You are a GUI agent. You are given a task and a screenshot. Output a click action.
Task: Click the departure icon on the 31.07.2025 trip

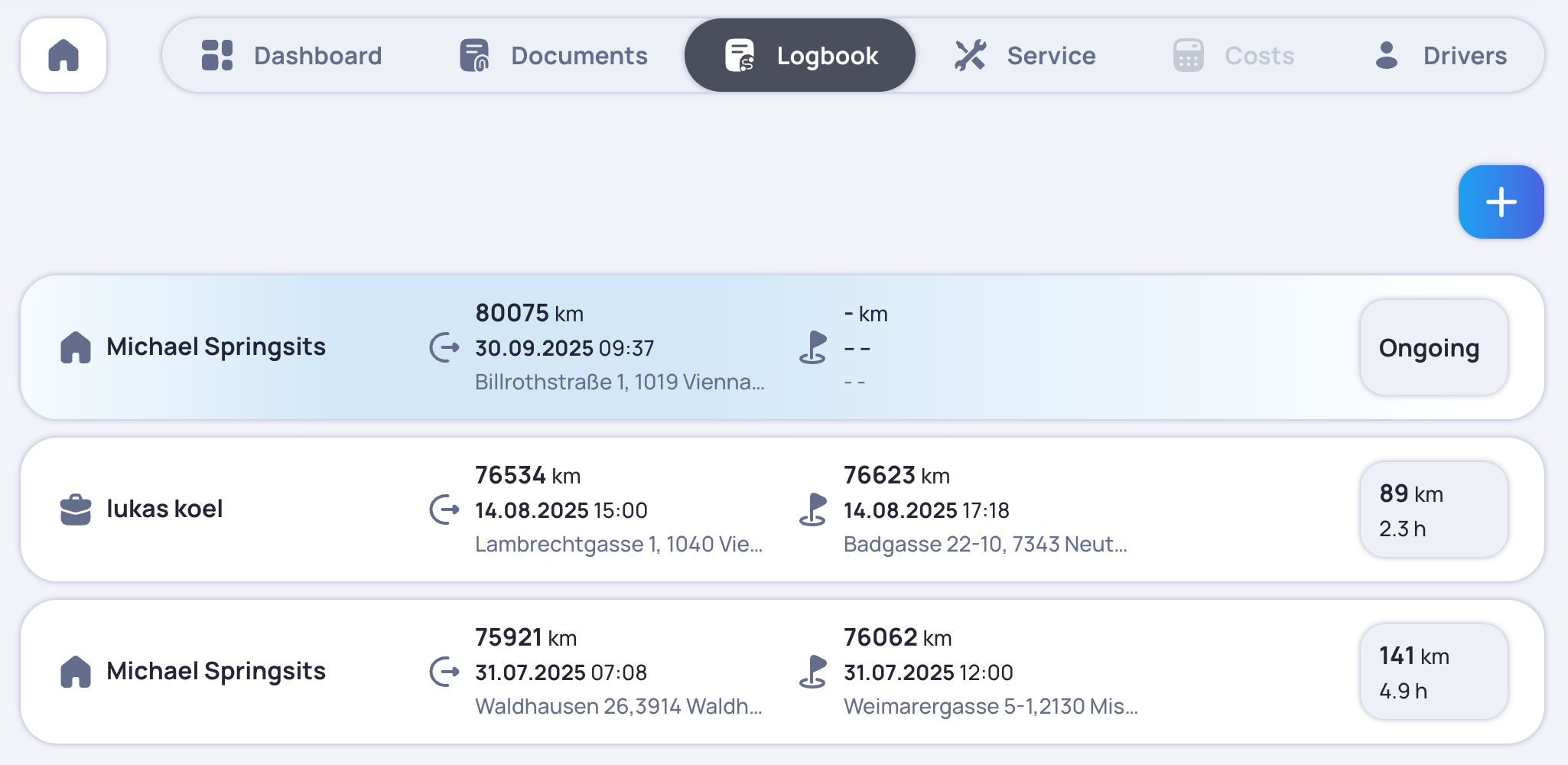444,671
